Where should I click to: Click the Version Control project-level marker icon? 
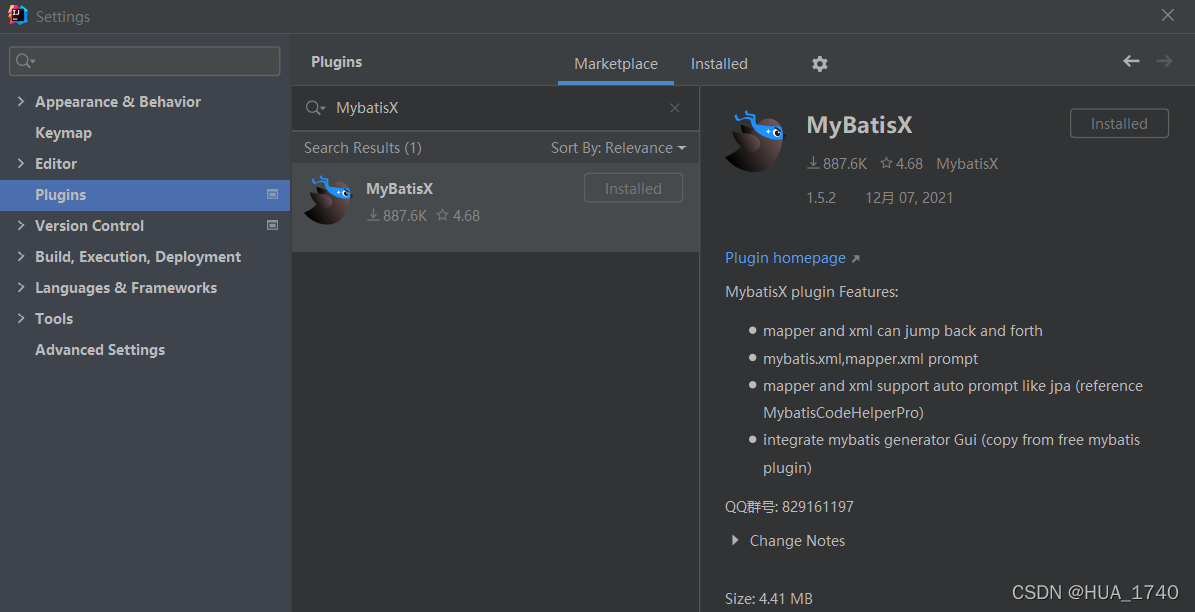(x=272, y=226)
